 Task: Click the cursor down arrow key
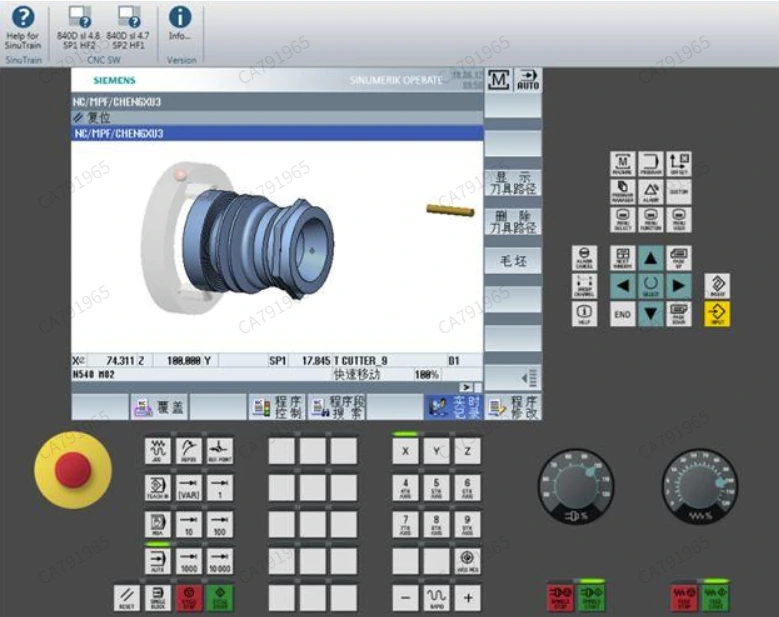tap(650, 314)
